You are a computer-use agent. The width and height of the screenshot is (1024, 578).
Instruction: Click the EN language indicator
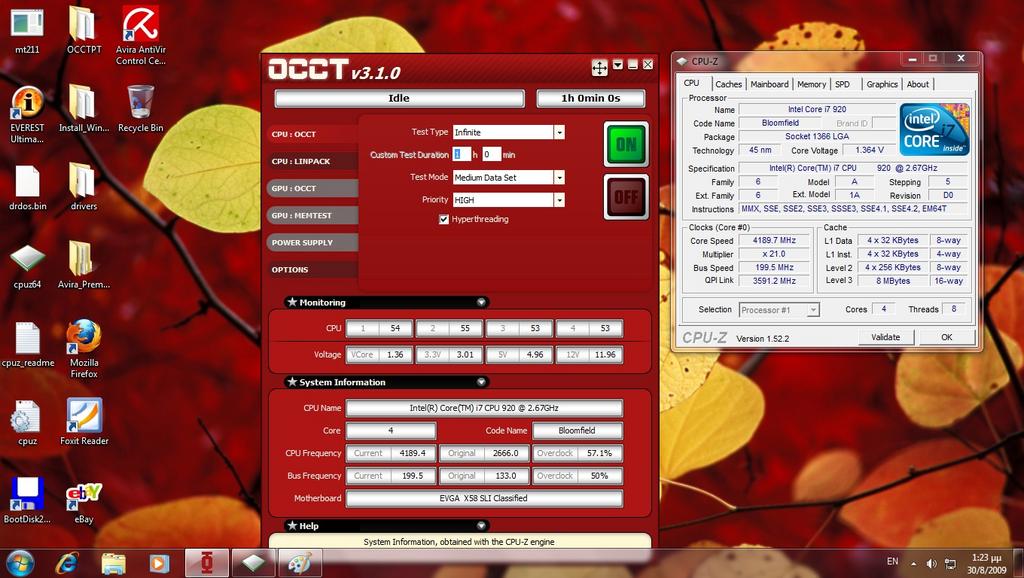pyautogui.click(x=892, y=561)
